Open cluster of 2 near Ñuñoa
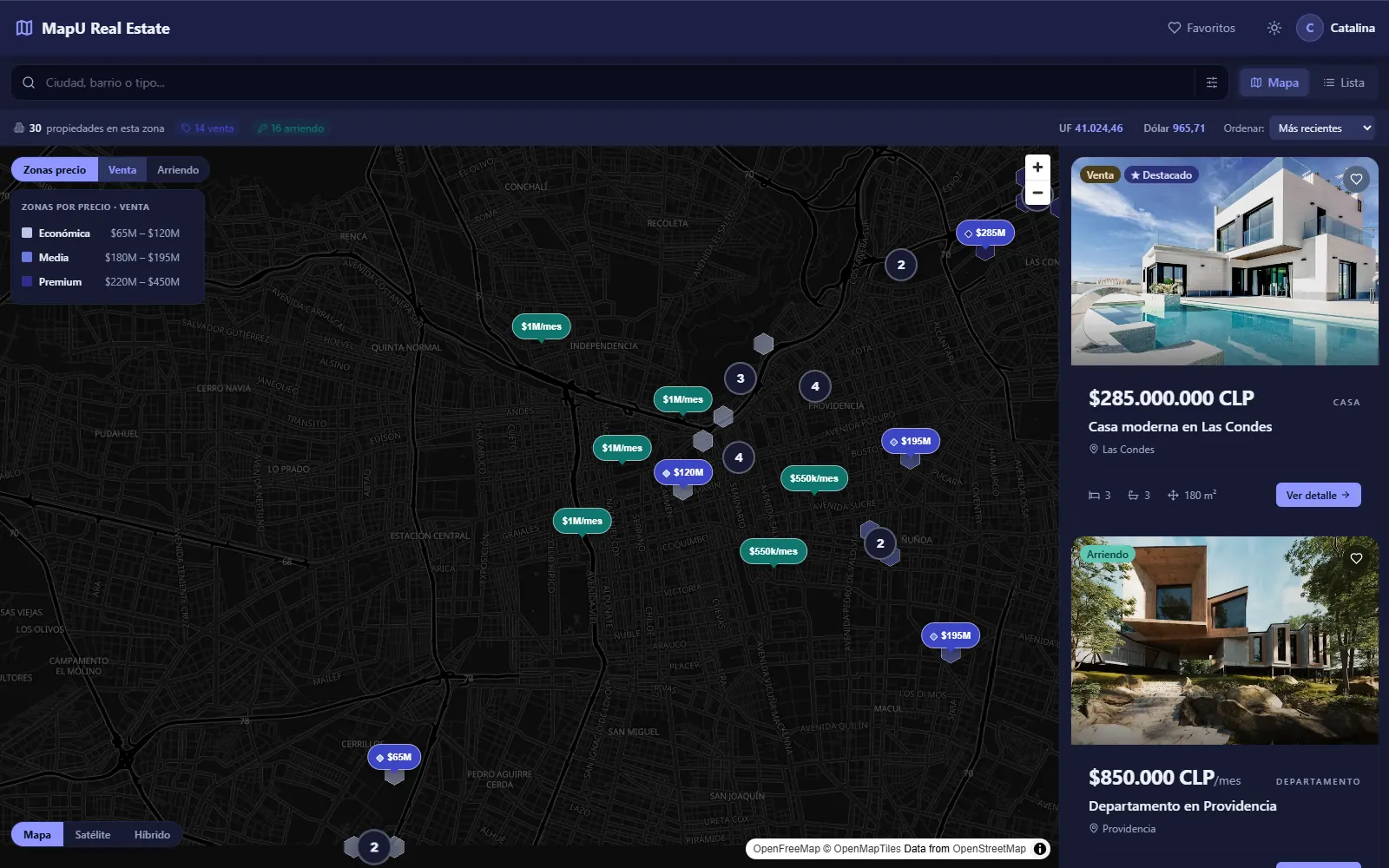Viewport: 1389px width, 868px height. (x=880, y=543)
